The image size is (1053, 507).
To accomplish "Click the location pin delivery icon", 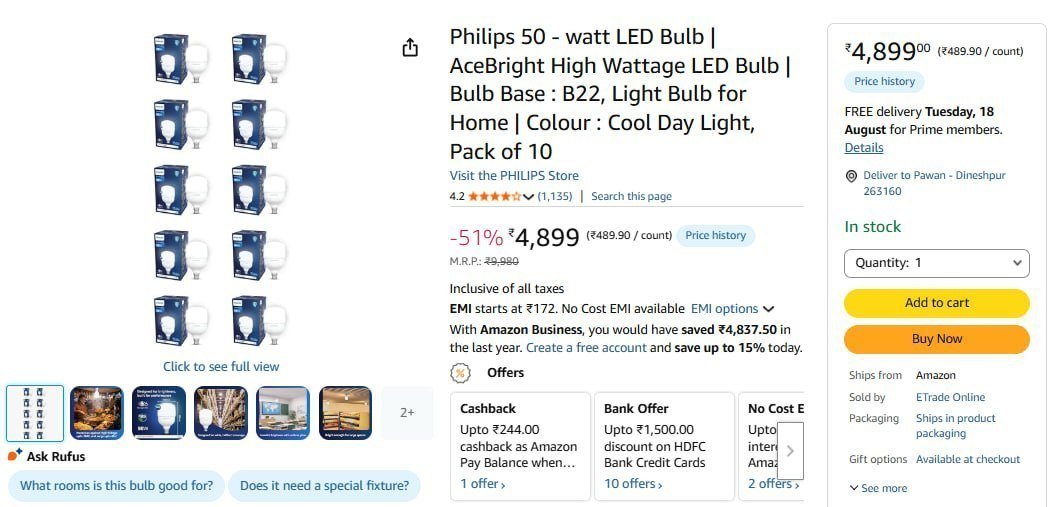I will (x=851, y=176).
